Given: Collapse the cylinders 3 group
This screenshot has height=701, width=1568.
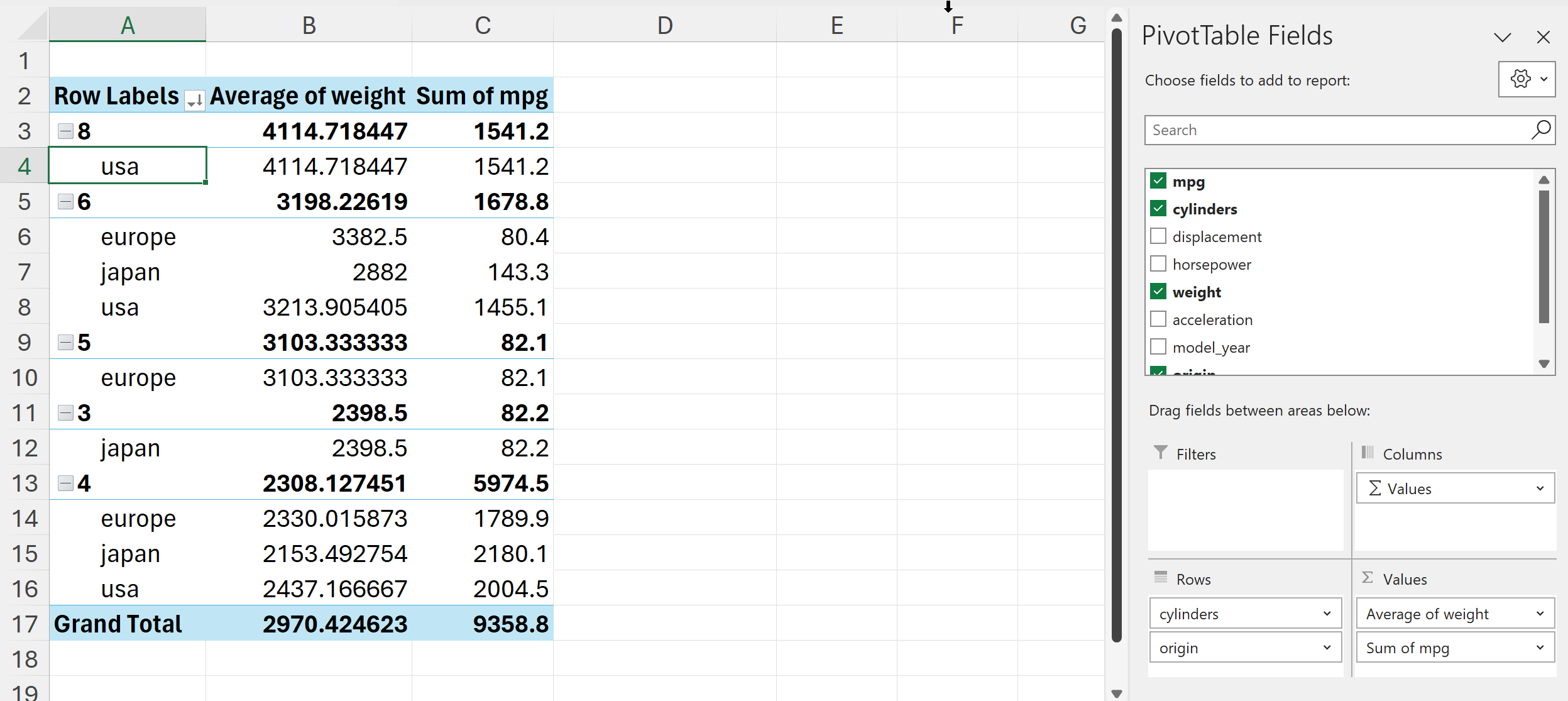Looking at the screenshot, I should point(65,412).
